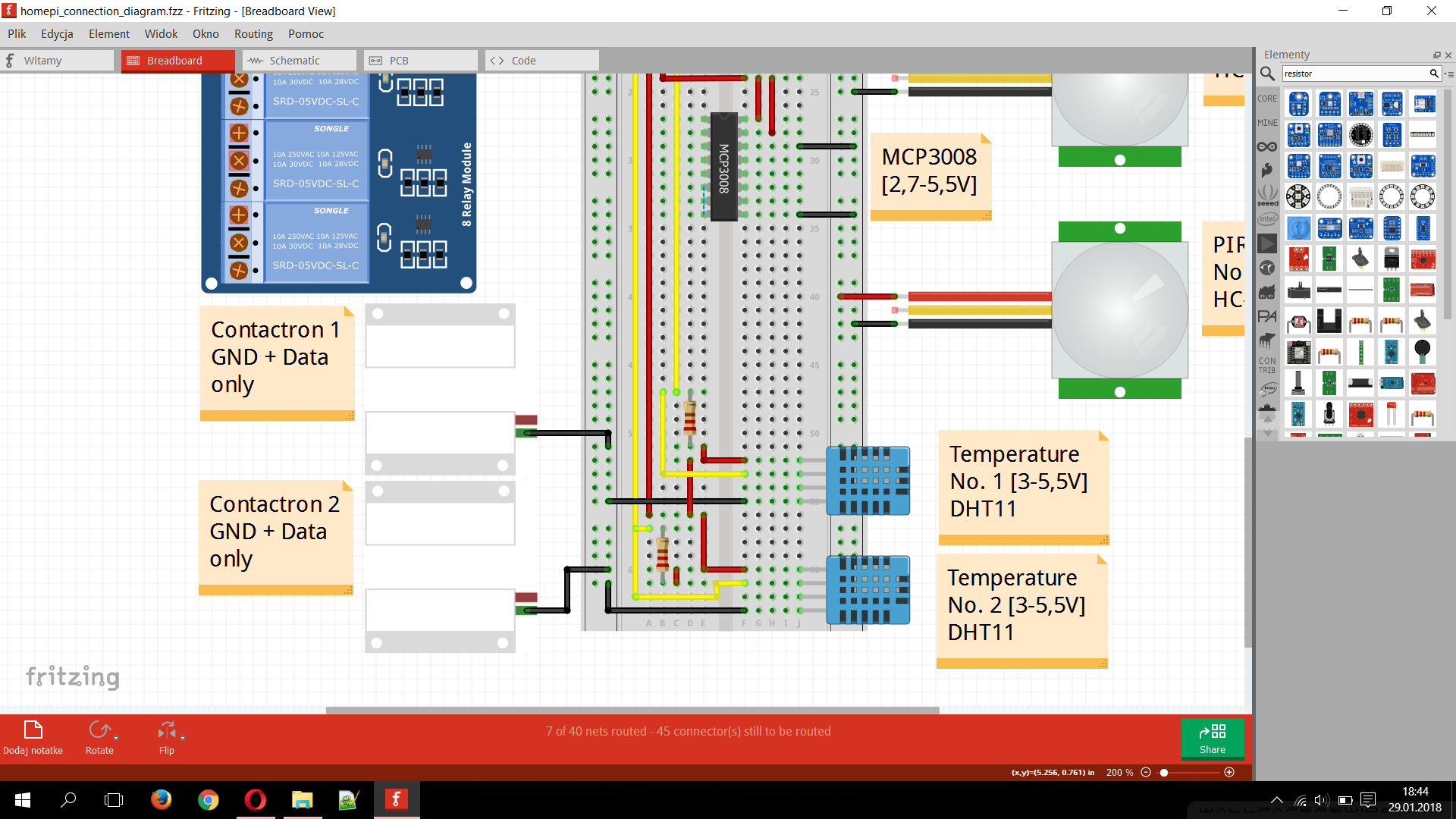The height and width of the screenshot is (819, 1456).
Task: Click the magnifier search-results bin icon
Action: coord(1266,74)
